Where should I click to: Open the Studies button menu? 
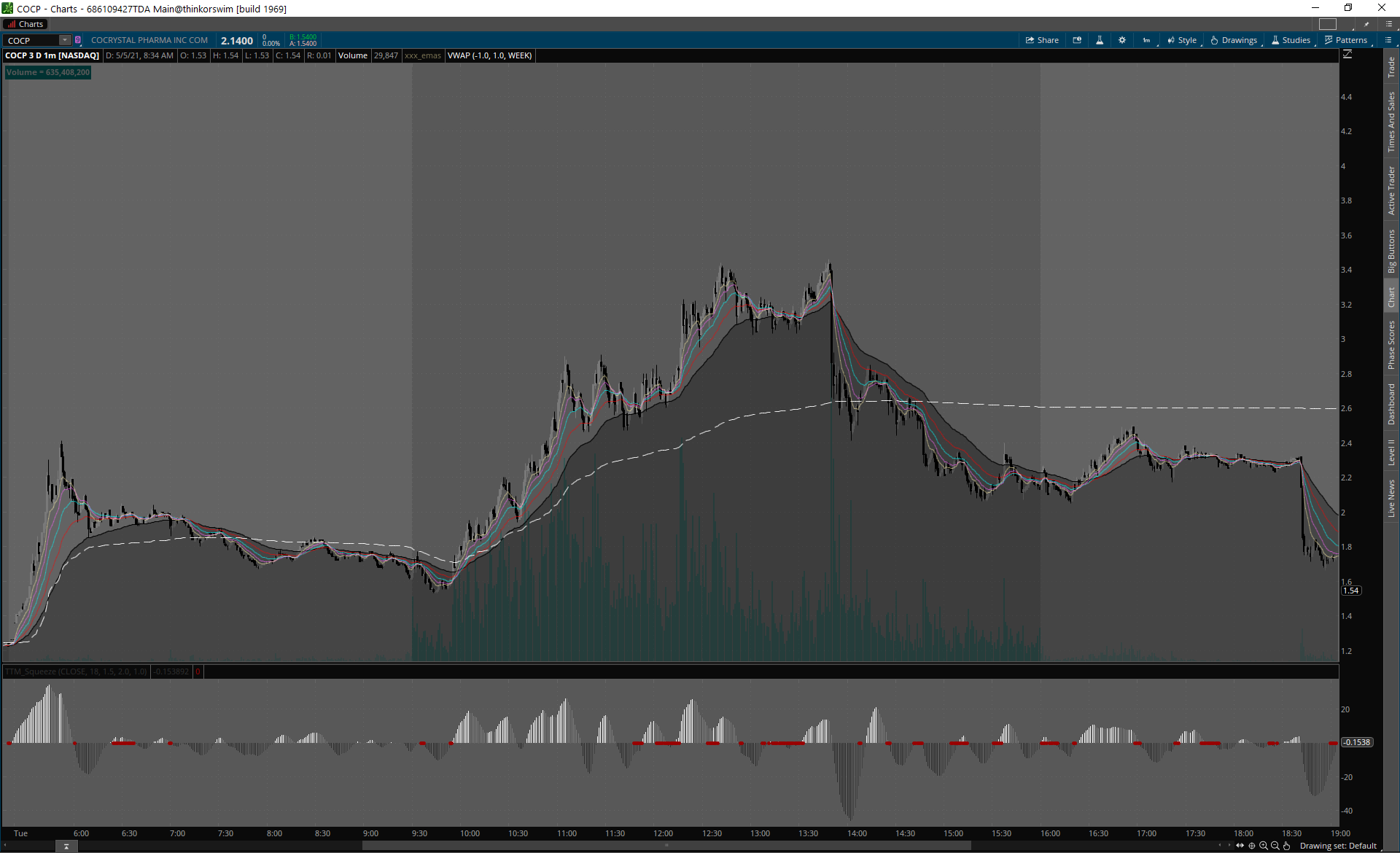(x=1291, y=40)
